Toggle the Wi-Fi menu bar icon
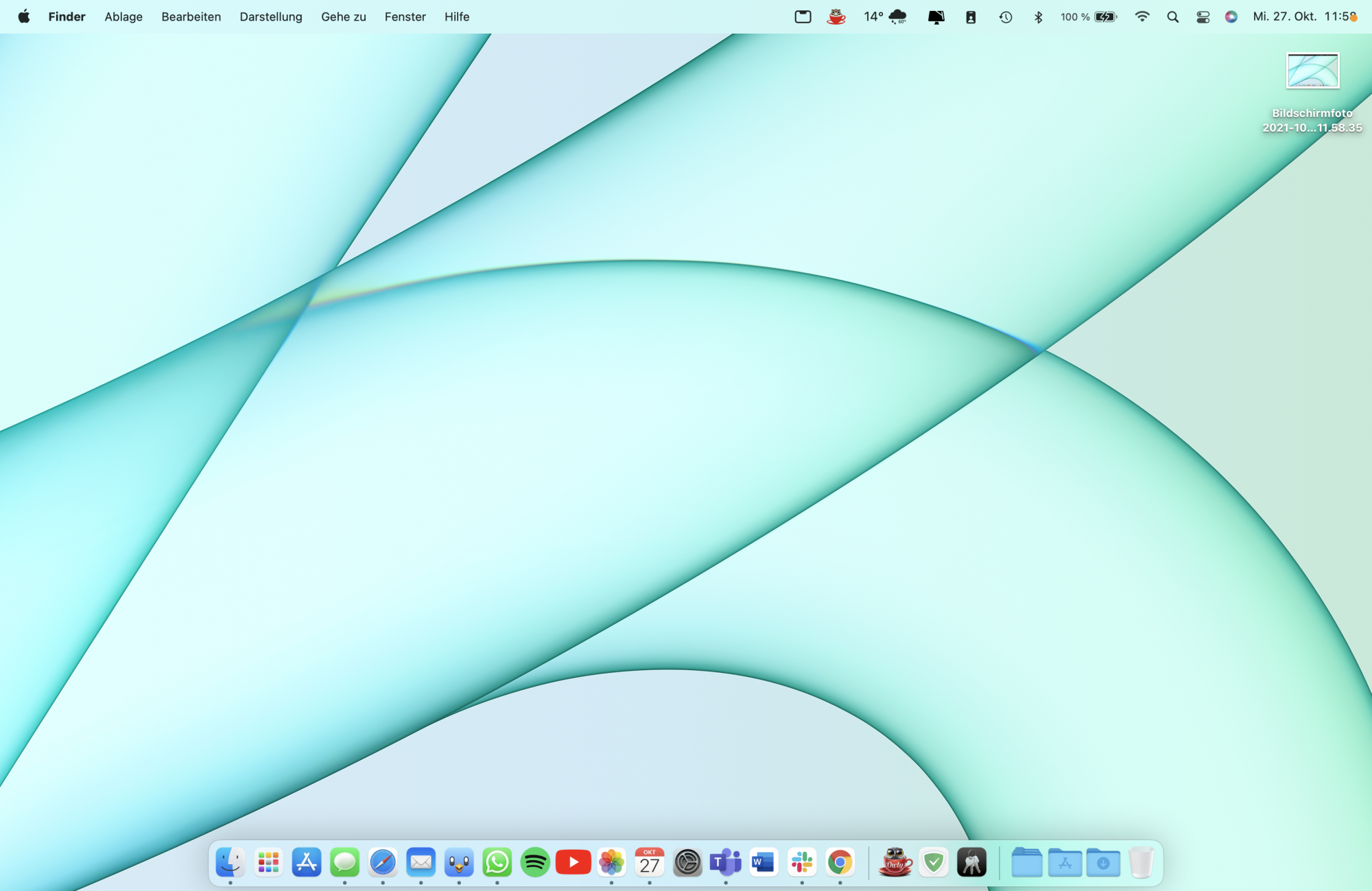The height and width of the screenshot is (891, 1372). pyautogui.click(x=1142, y=17)
